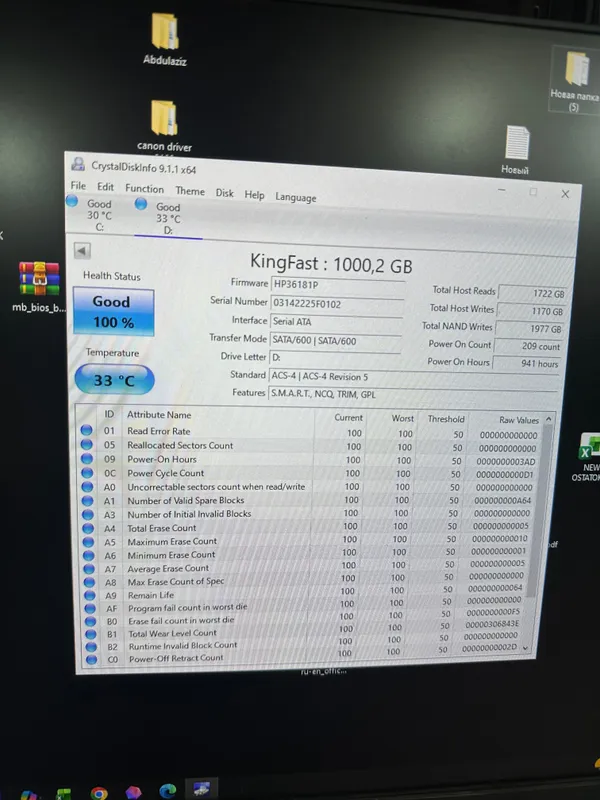
Task: Click the Threshold column header
Action: (446, 419)
